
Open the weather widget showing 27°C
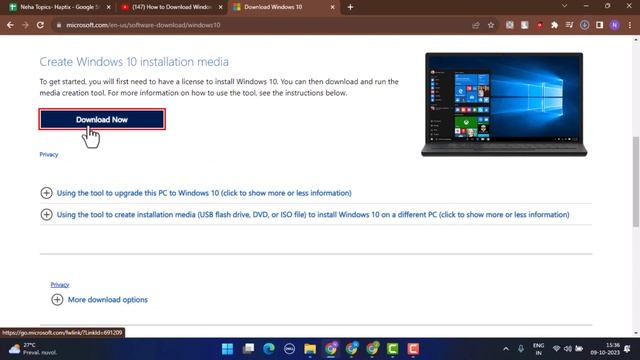tap(33, 349)
